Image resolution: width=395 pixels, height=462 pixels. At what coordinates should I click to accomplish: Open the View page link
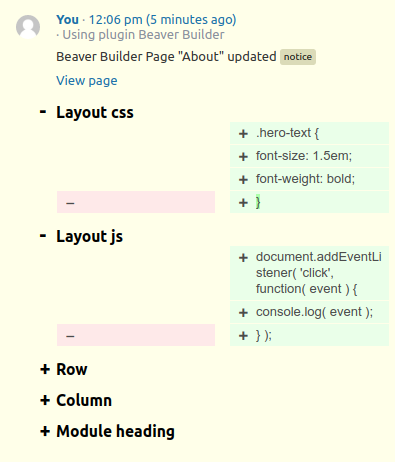click(87, 81)
